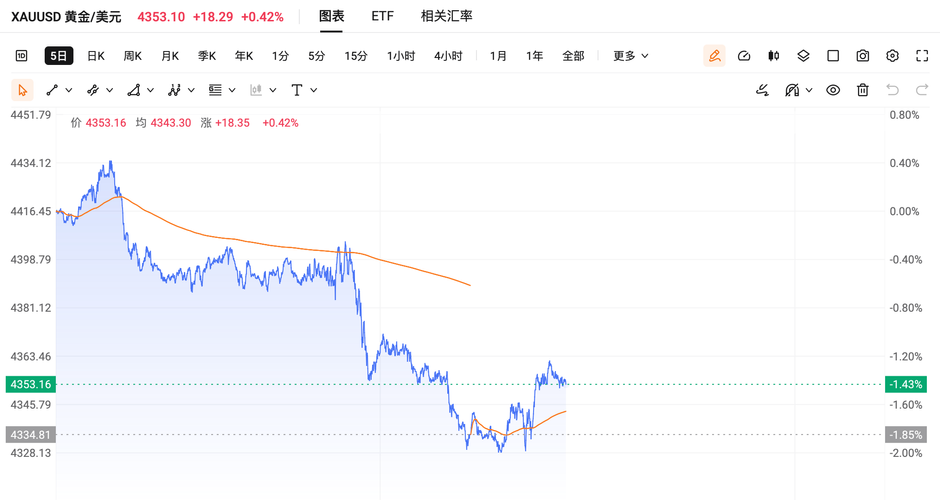Take a chart snapshot with the camera icon

coord(863,56)
